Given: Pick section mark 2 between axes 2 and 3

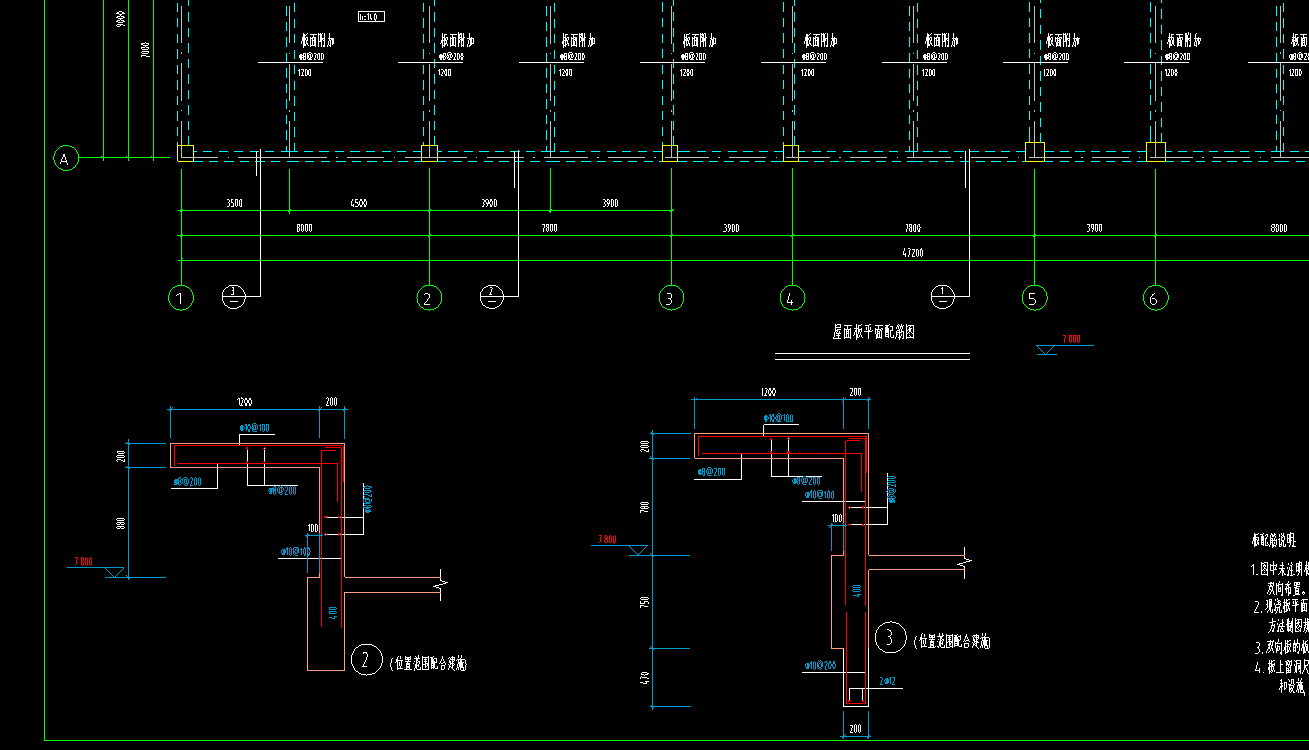Looking at the screenshot, I should point(492,296).
